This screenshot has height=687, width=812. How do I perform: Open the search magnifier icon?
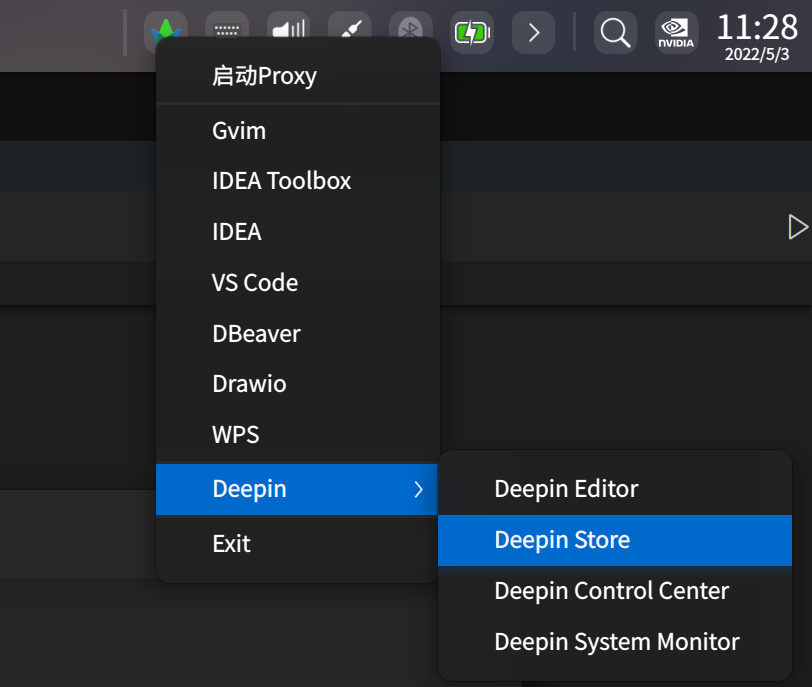pyautogui.click(x=615, y=32)
